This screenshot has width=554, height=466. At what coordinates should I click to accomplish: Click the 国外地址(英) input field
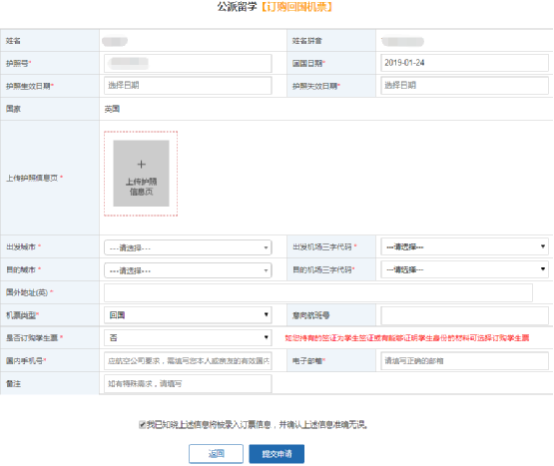coord(318,293)
